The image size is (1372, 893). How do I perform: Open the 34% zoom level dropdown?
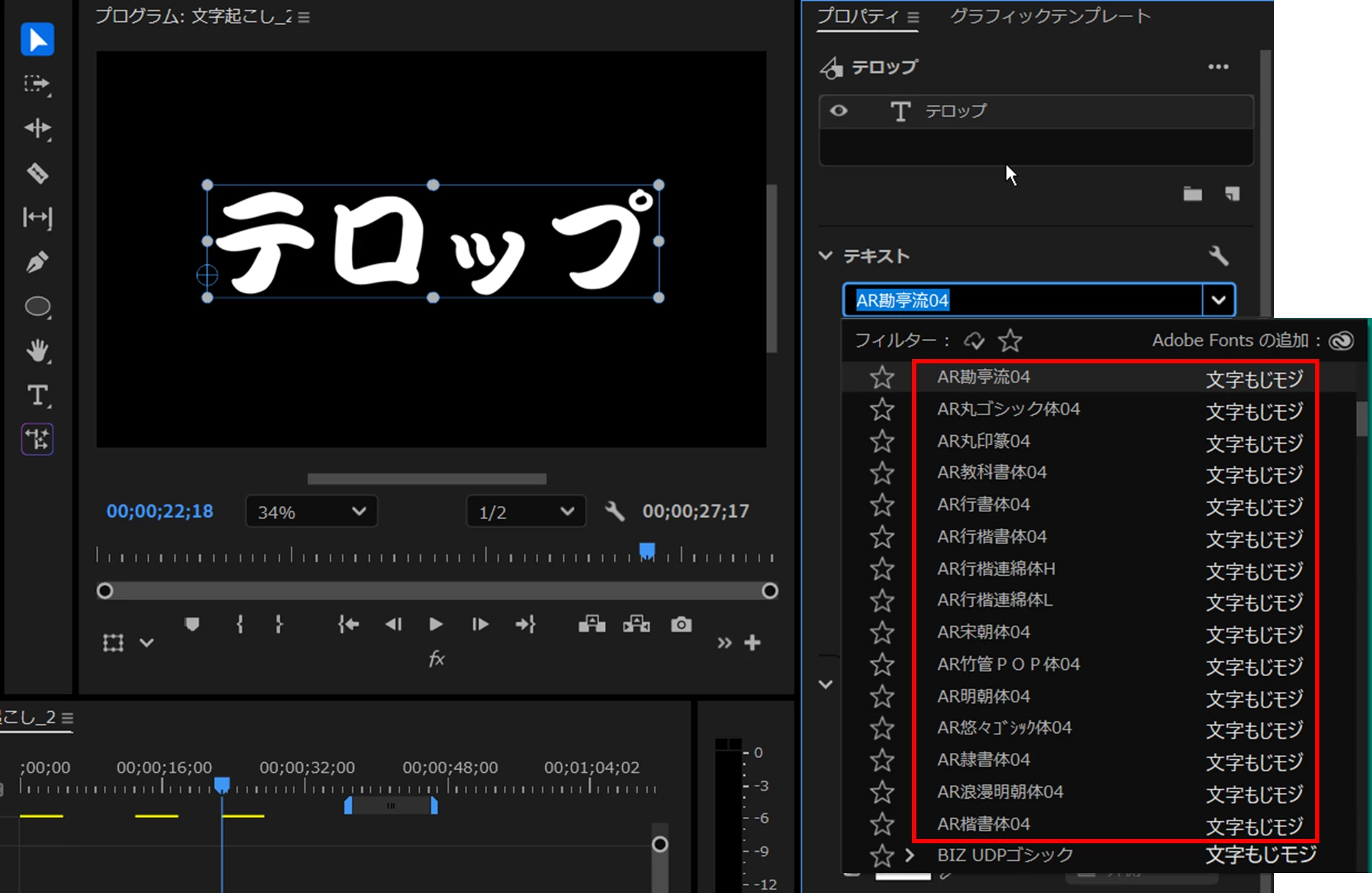[x=311, y=512]
